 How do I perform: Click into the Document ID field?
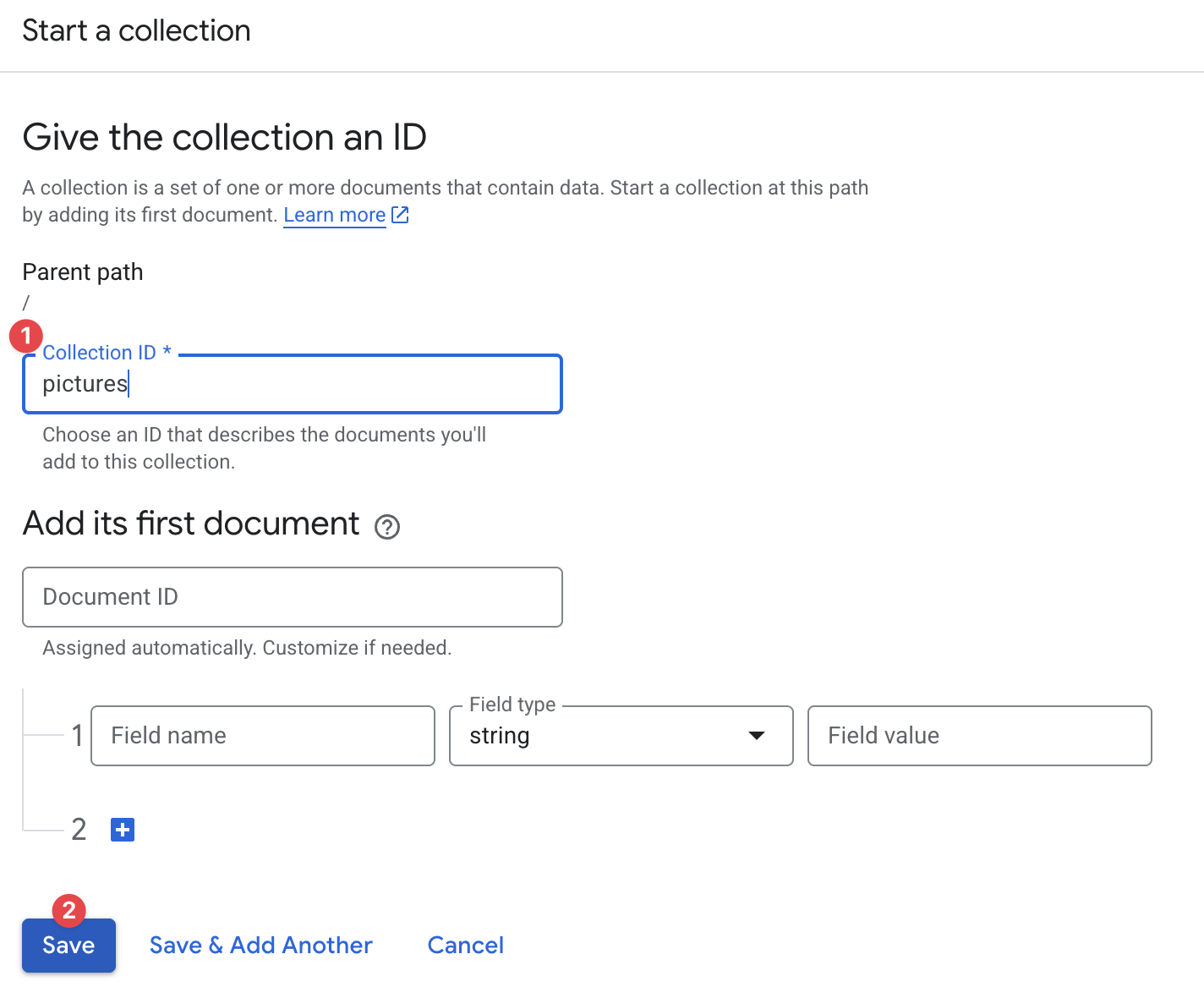point(292,597)
